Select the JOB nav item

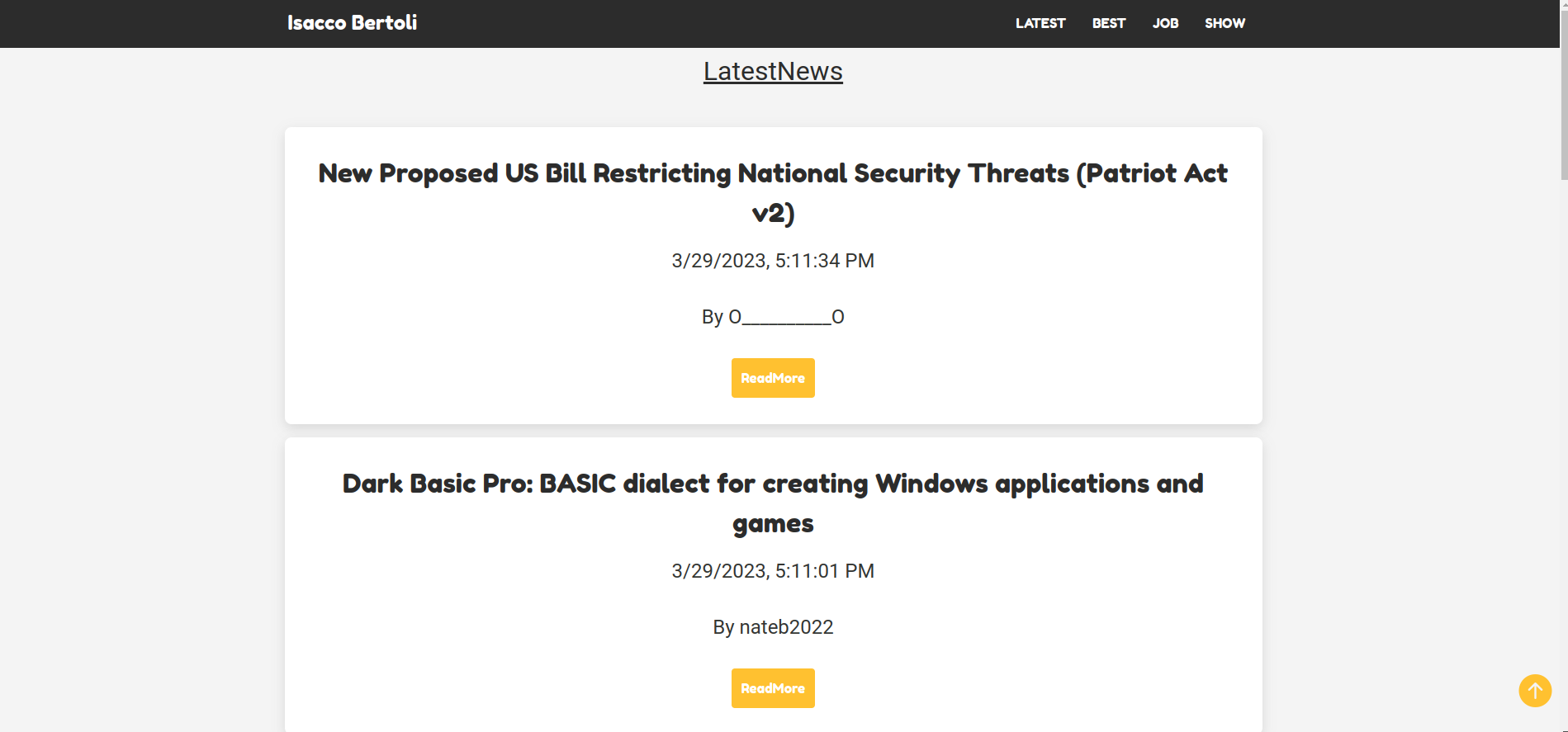(x=1165, y=23)
